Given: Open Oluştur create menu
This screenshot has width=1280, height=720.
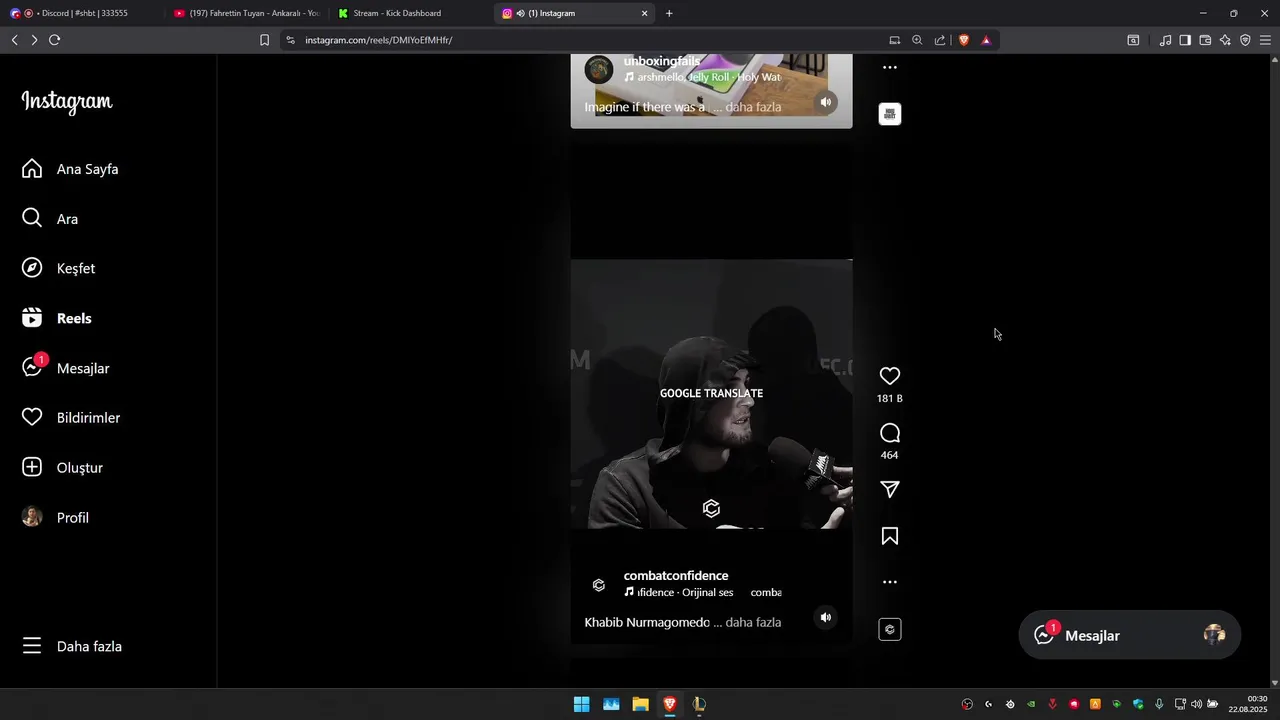Looking at the screenshot, I should (62, 467).
